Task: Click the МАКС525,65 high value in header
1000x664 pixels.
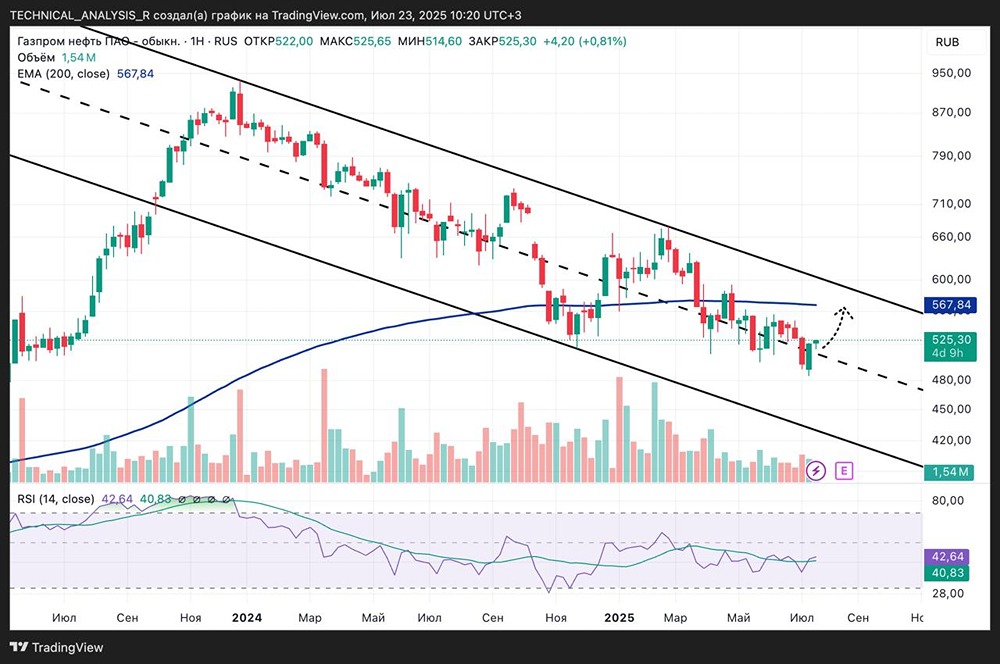Action: [355, 41]
